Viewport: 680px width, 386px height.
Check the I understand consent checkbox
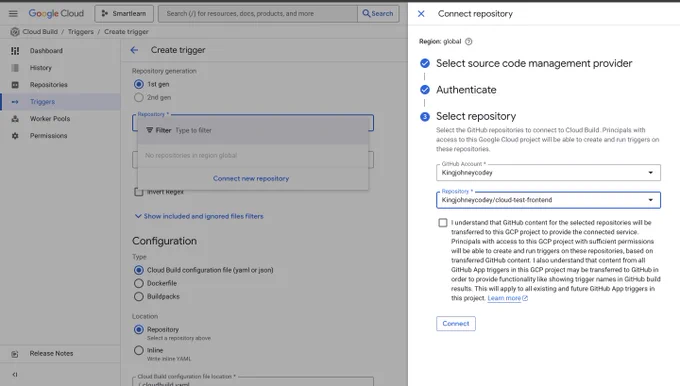pyautogui.click(x=443, y=223)
